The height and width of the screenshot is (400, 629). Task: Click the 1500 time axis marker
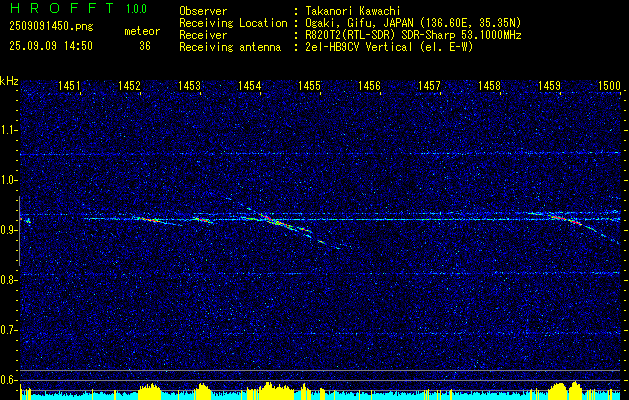click(x=609, y=85)
